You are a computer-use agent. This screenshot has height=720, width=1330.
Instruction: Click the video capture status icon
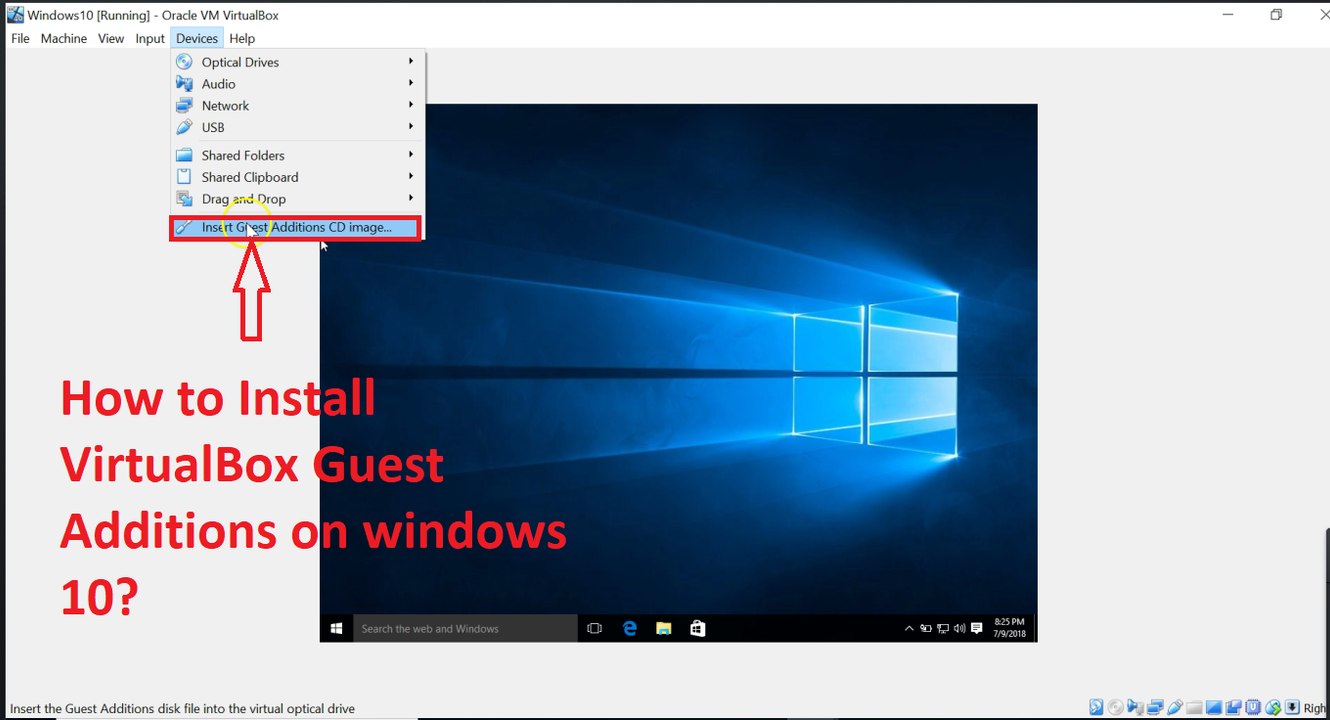tap(1233, 707)
